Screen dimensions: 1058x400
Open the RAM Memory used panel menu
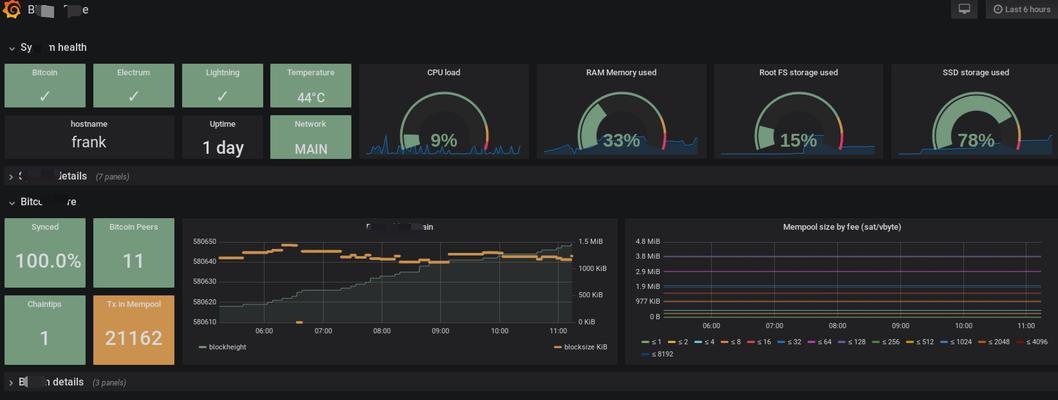621,72
